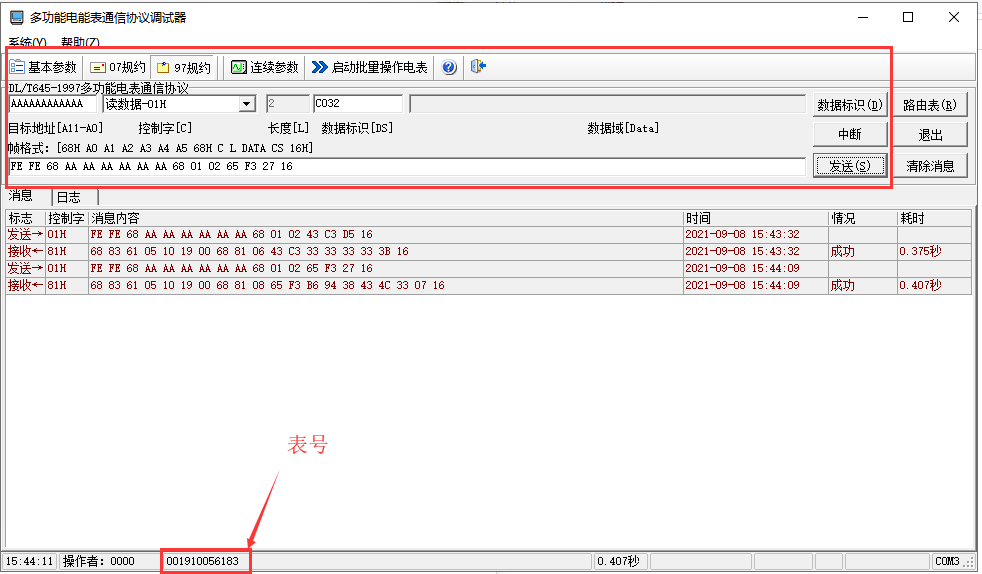Image resolution: width=982 pixels, height=574 pixels.
Task: Expand the 读数据-01H control code dropdown
Action: pos(246,104)
